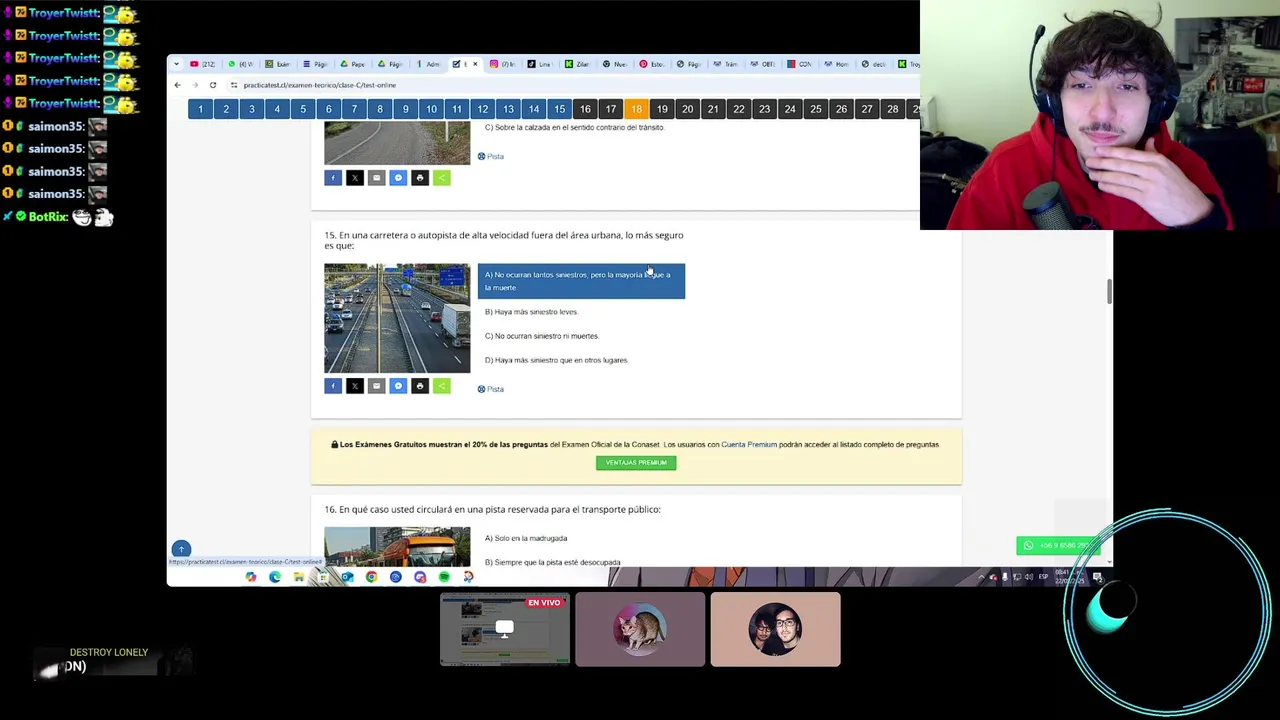Jump to question 22

739,109
